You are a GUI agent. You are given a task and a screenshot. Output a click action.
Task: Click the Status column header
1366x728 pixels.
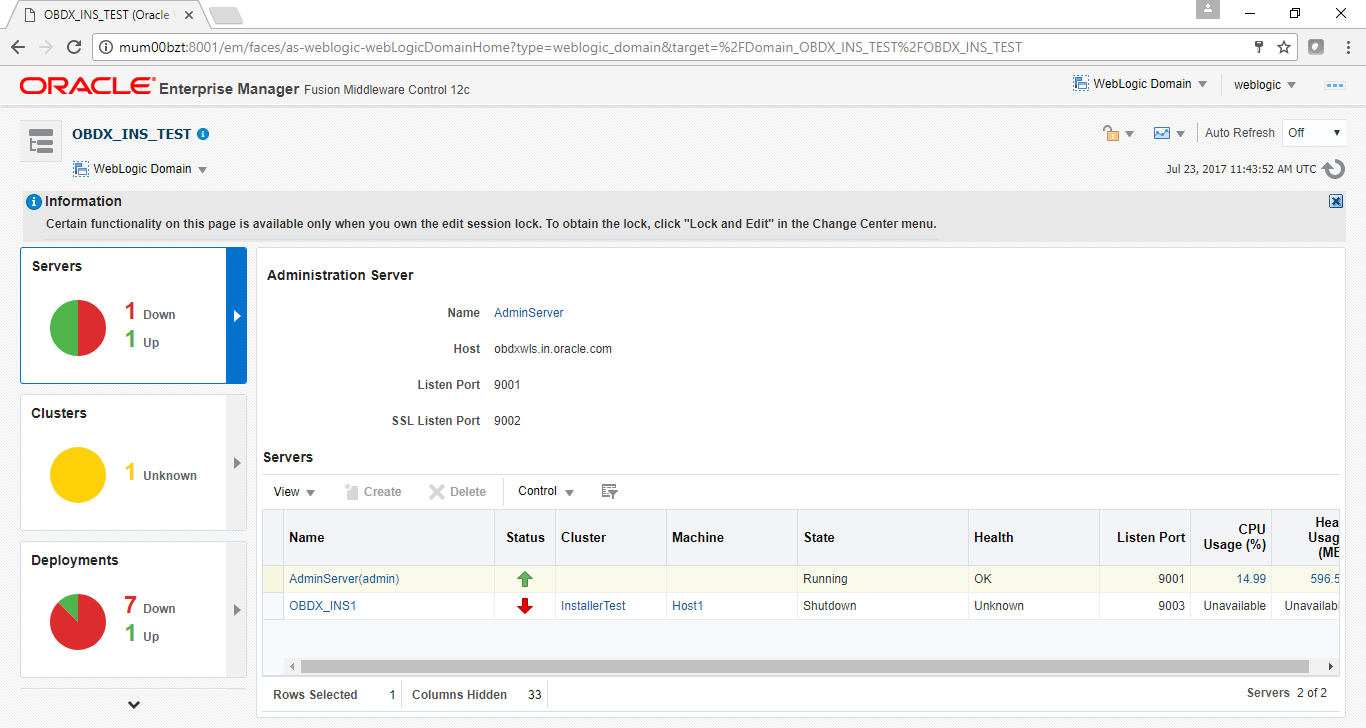coord(525,537)
